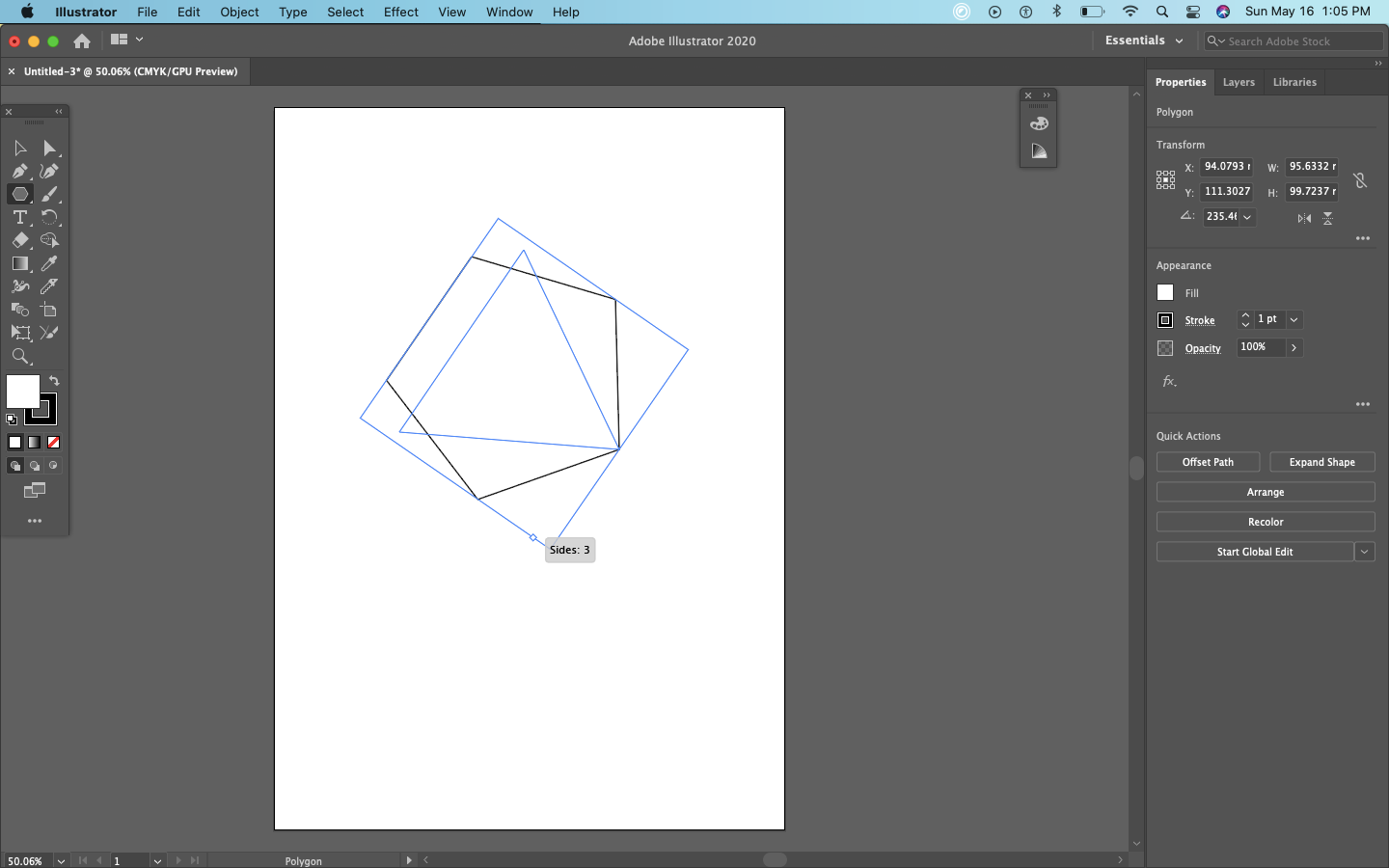Pick the Eyedropper tool
Image resolution: width=1389 pixels, height=868 pixels.
click(x=49, y=263)
